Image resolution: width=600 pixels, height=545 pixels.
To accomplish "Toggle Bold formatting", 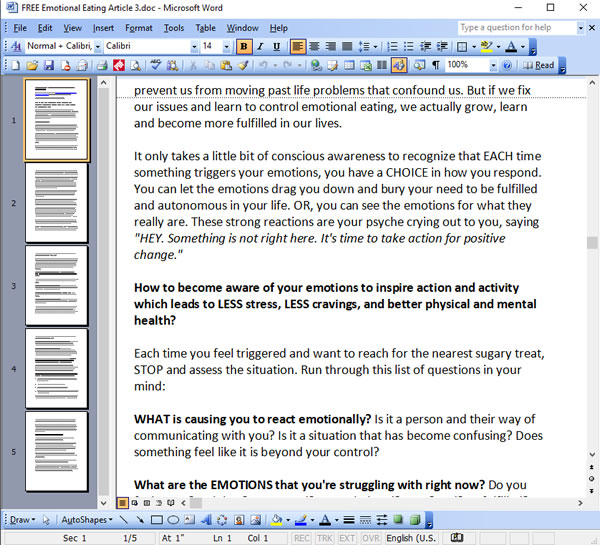I will [x=243, y=46].
